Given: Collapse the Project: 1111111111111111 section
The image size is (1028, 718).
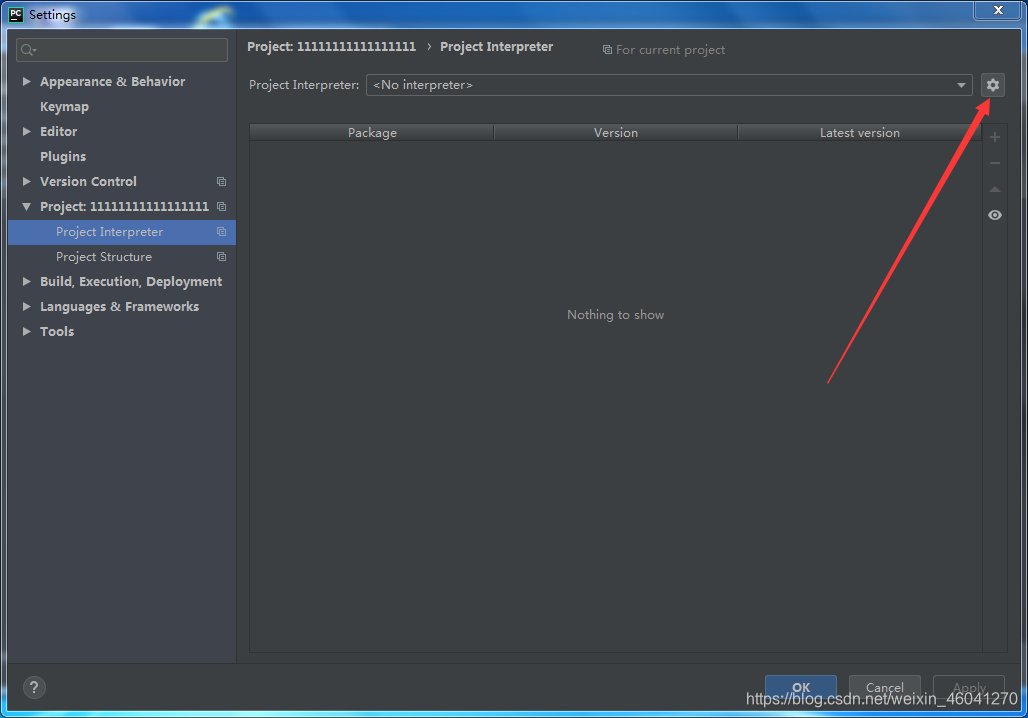Looking at the screenshot, I should click(x=26, y=207).
